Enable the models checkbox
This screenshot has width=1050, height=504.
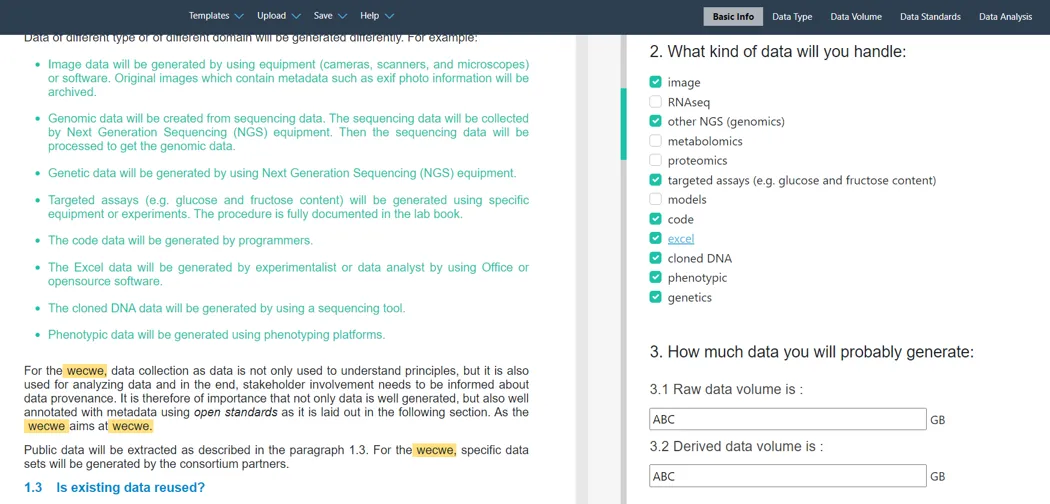pyautogui.click(x=655, y=199)
